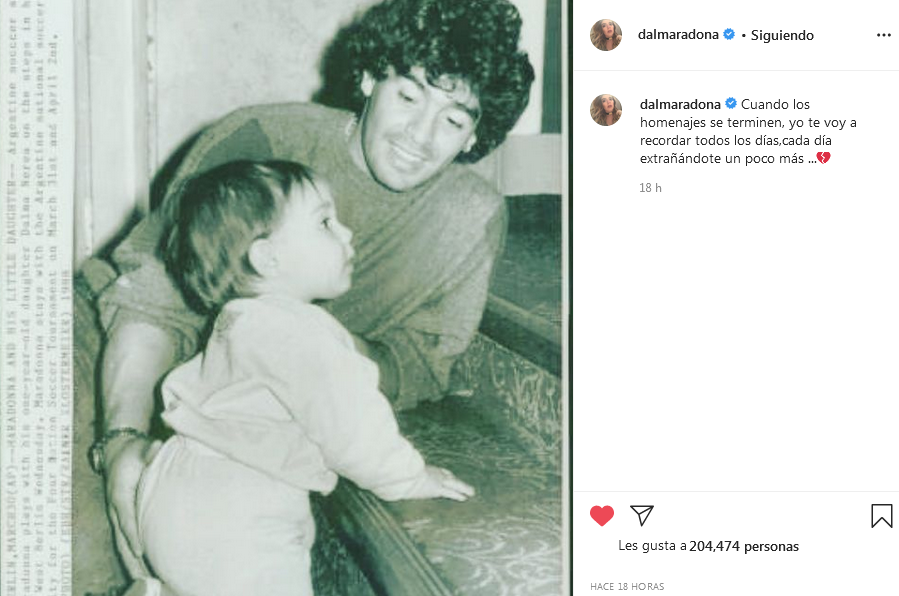Image resolution: width=899 pixels, height=596 pixels.
Task: Click the broken heart emoji in the caption
Action: pyautogui.click(x=824, y=158)
